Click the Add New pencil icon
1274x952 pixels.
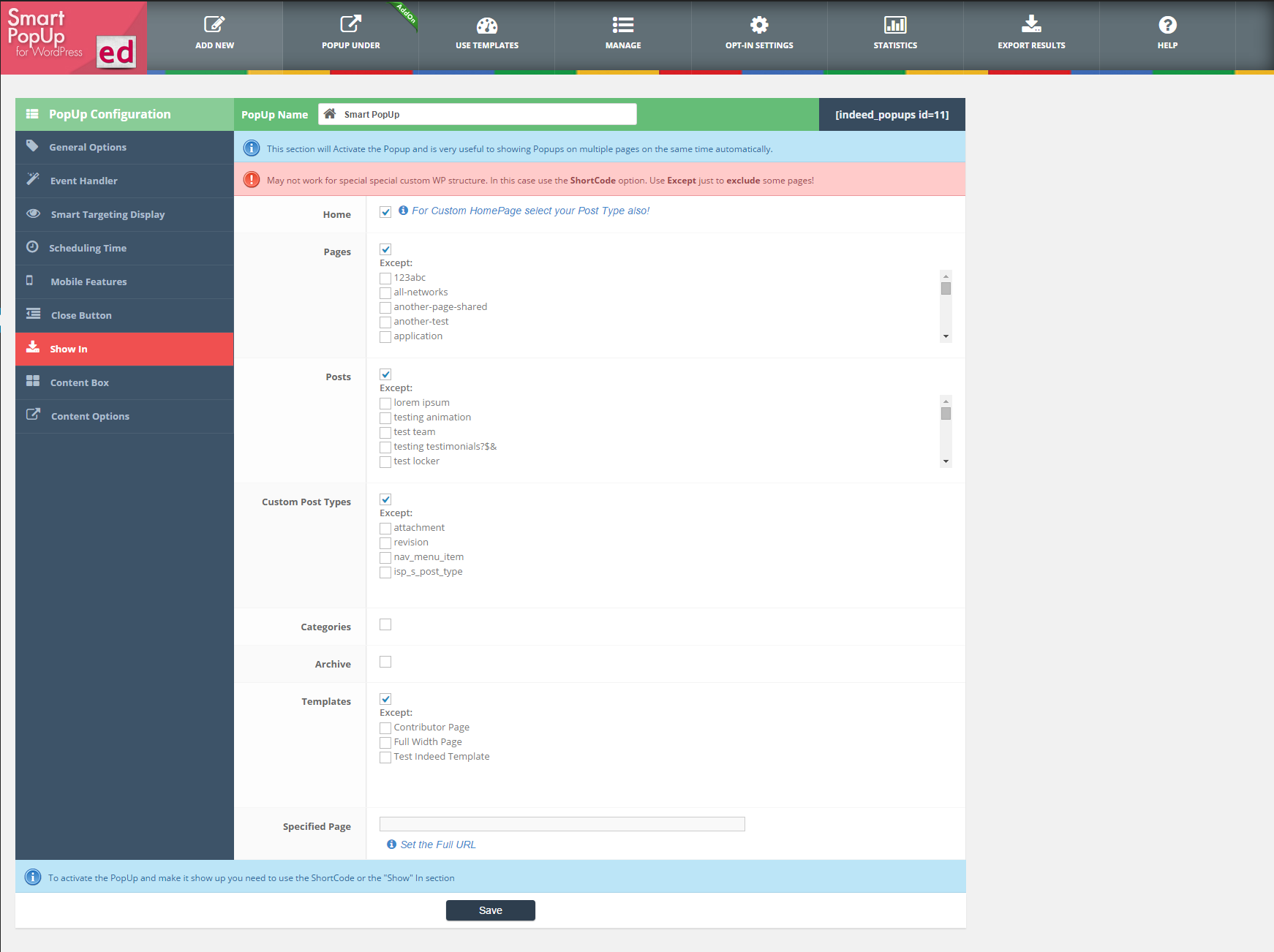pyautogui.click(x=214, y=25)
